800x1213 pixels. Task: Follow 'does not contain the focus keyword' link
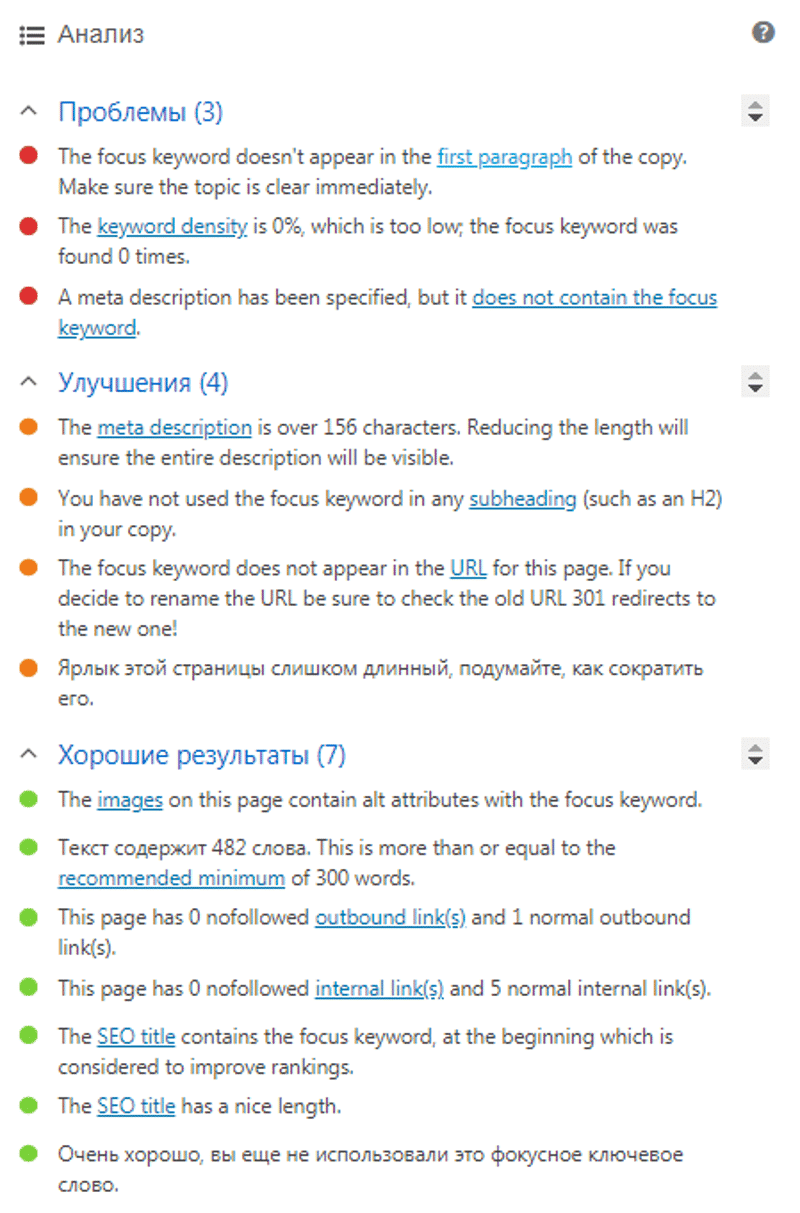click(x=594, y=298)
